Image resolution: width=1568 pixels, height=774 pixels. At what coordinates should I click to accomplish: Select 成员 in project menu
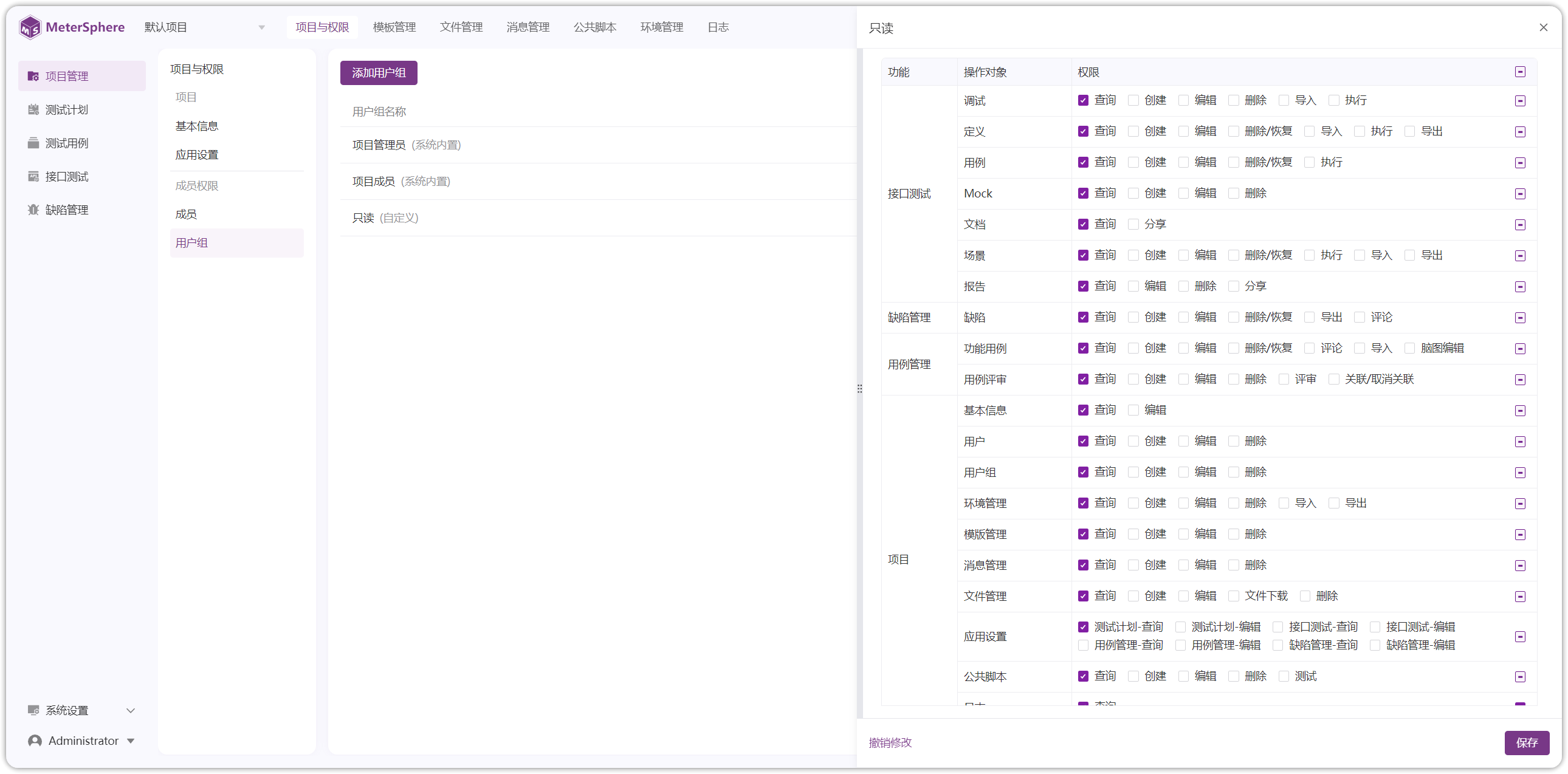click(236, 214)
